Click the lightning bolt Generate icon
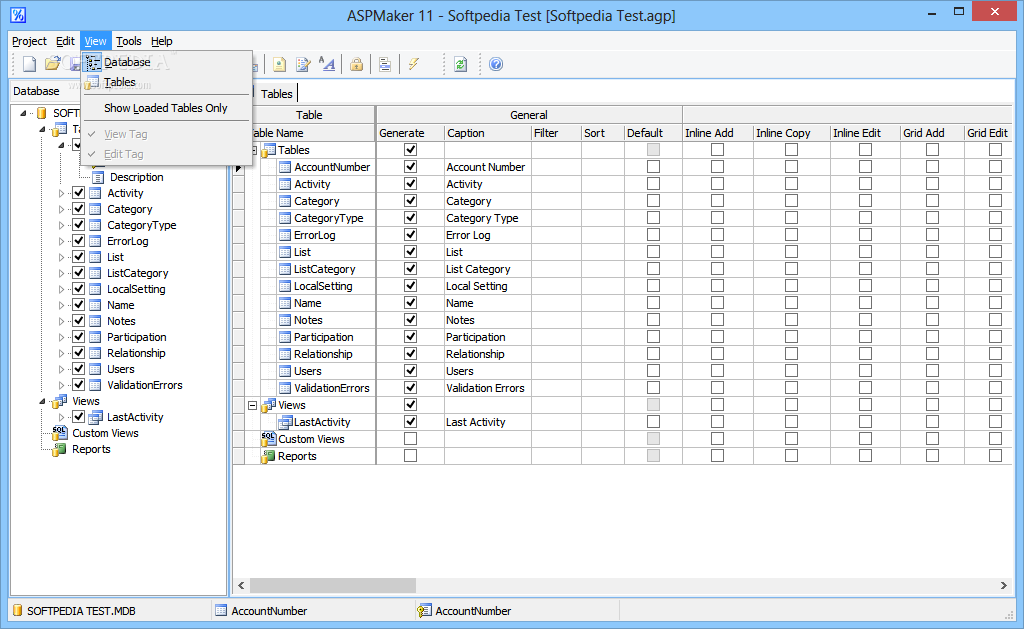This screenshot has width=1024, height=629. point(413,64)
